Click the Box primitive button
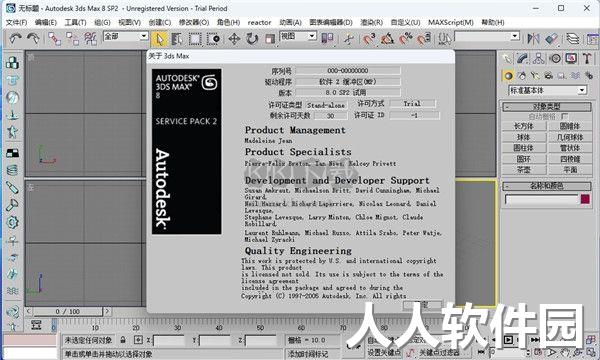Screen dimensions: 600x360 (x=523, y=126)
